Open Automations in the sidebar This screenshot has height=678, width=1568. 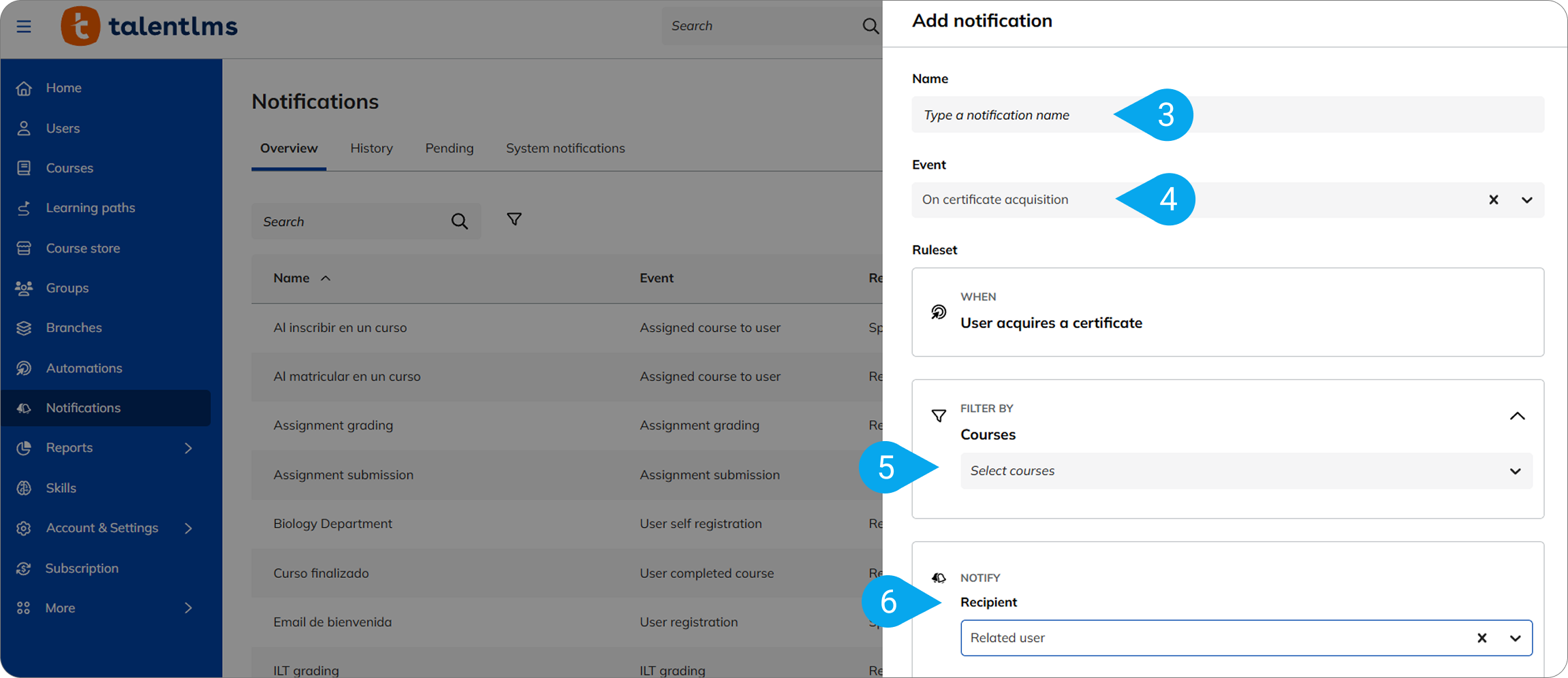coord(84,368)
